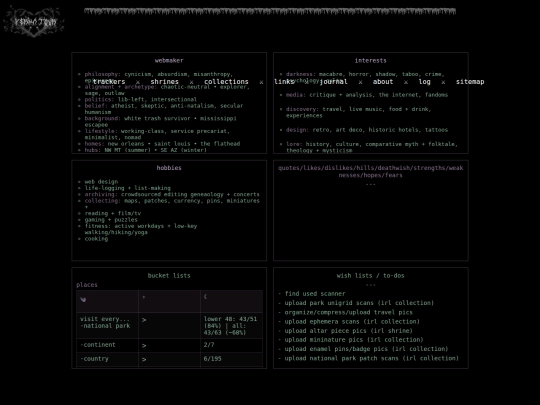Select the 'design: retro, art deco' line
Image resolution: width=540 pixels, height=405 pixels.
click(367, 130)
